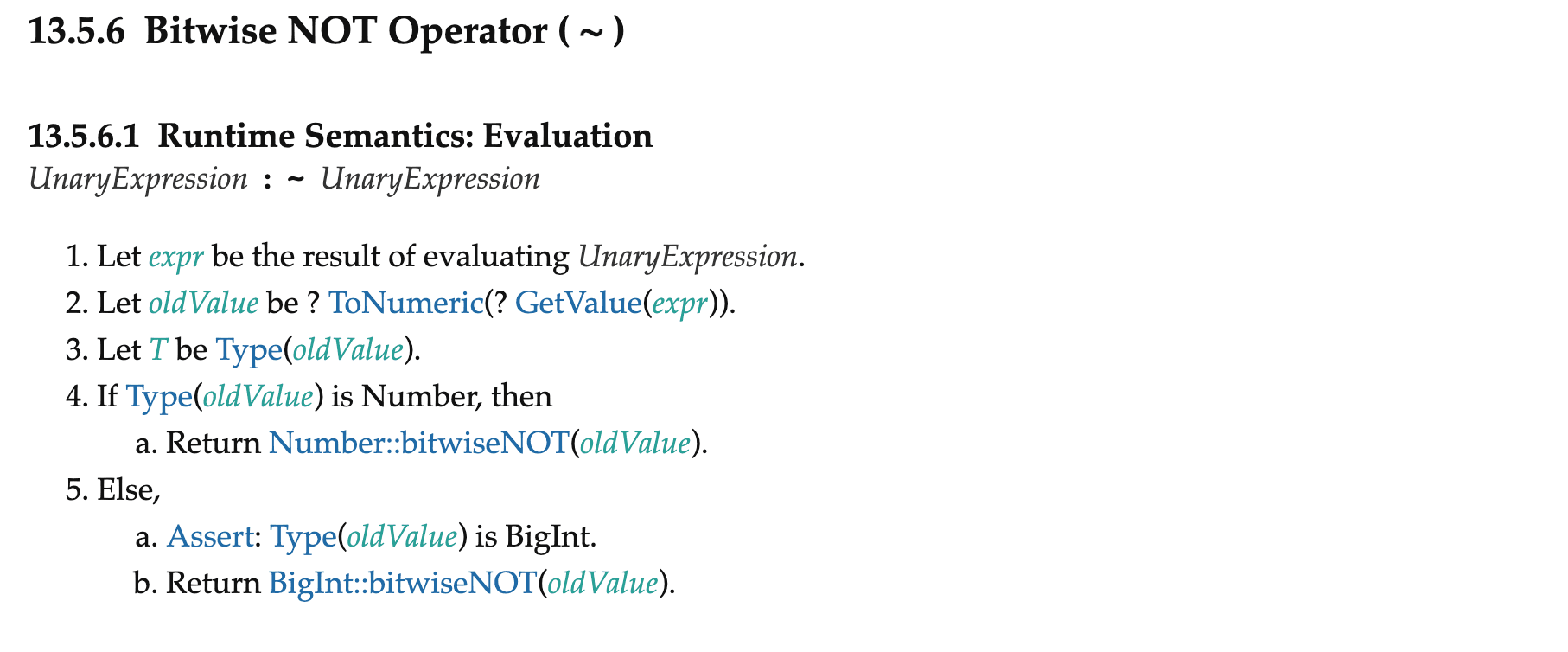Follow the GetValue link in step 2

coord(578,303)
